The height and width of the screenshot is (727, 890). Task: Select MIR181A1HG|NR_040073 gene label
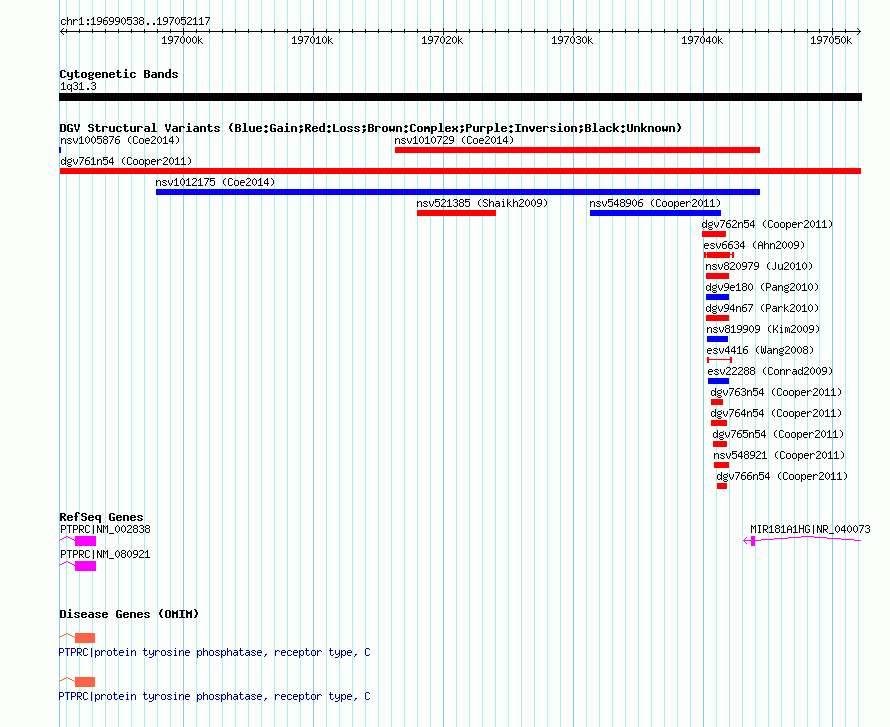pos(810,529)
